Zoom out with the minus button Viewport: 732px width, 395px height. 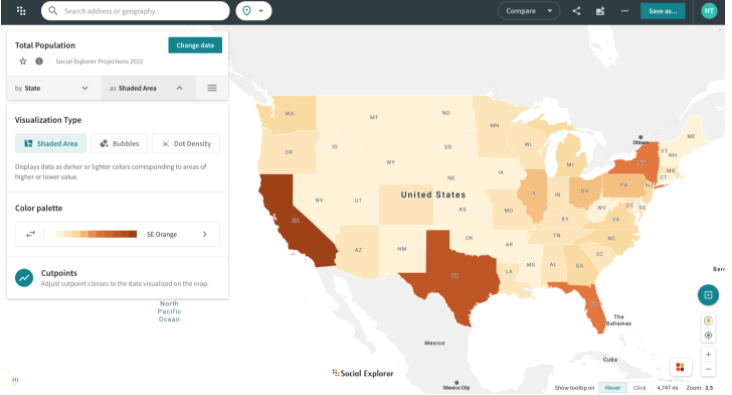coord(708,369)
